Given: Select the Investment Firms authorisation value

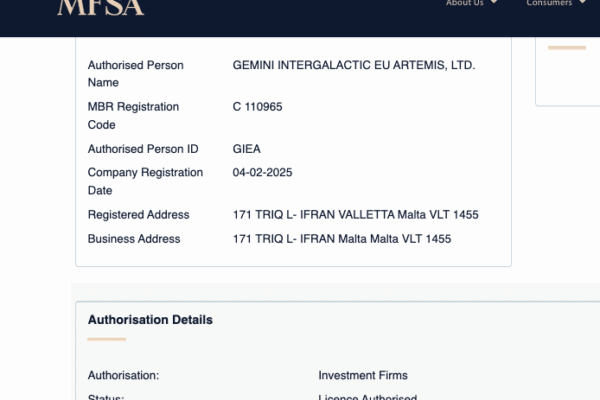Looking at the screenshot, I should 363,376.
